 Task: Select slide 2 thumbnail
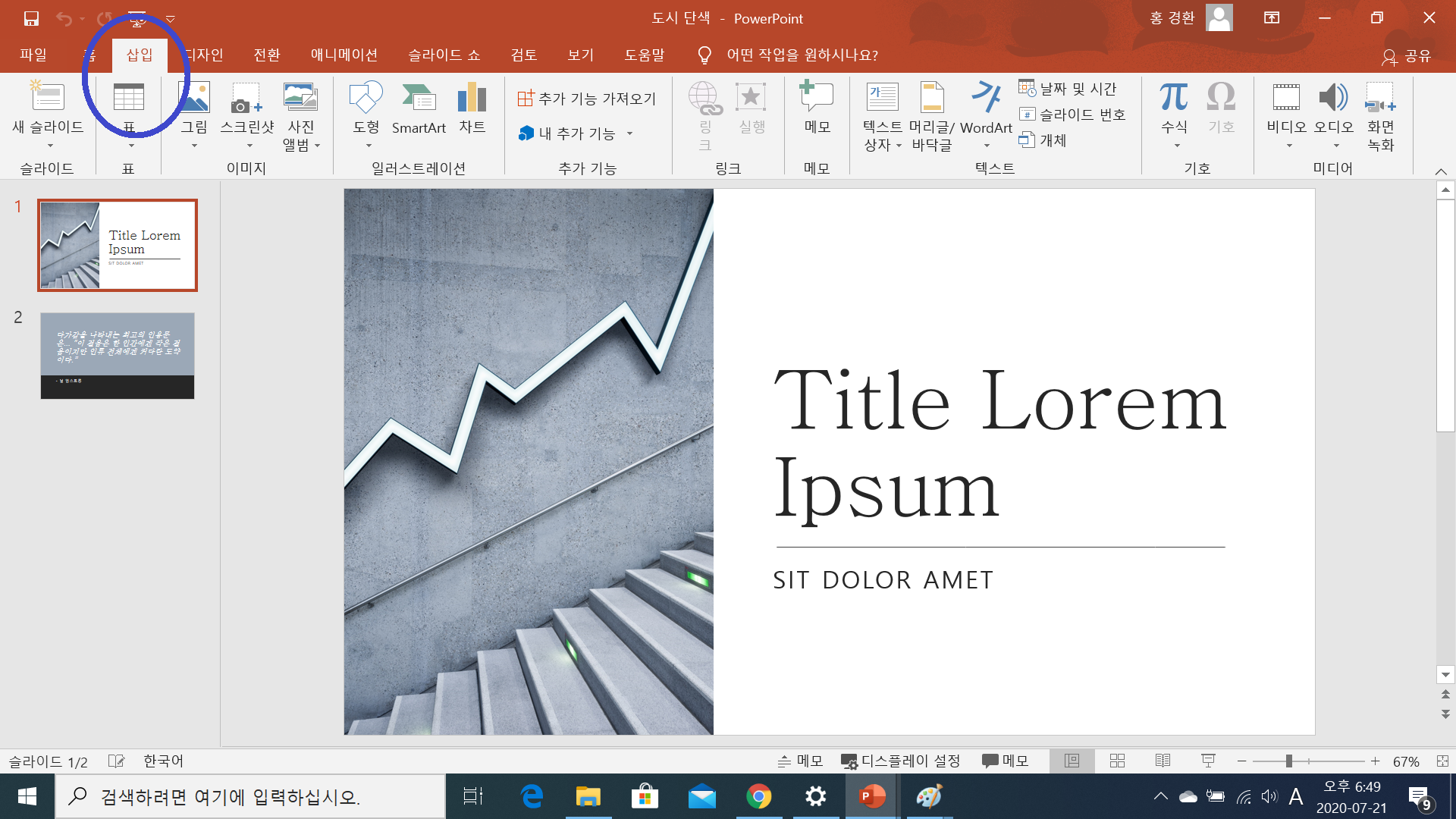[118, 356]
